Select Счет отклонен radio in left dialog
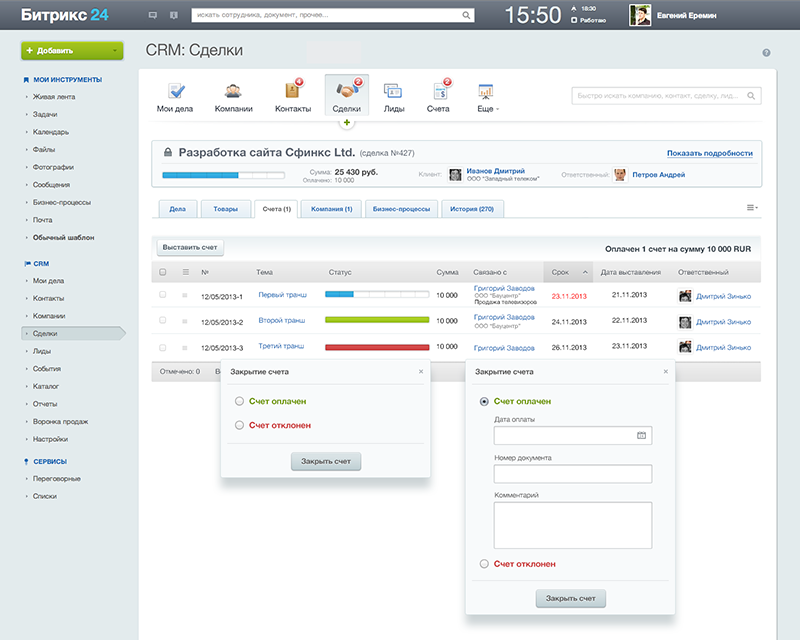 pyautogui.click(x=239, y=425)
